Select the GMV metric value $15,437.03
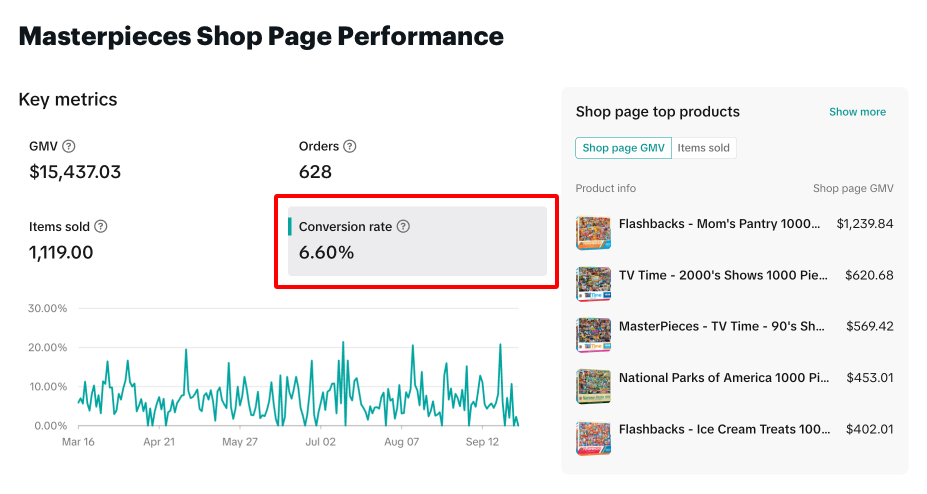This screenshot has height=494, width=927. (x=75, y=172)
